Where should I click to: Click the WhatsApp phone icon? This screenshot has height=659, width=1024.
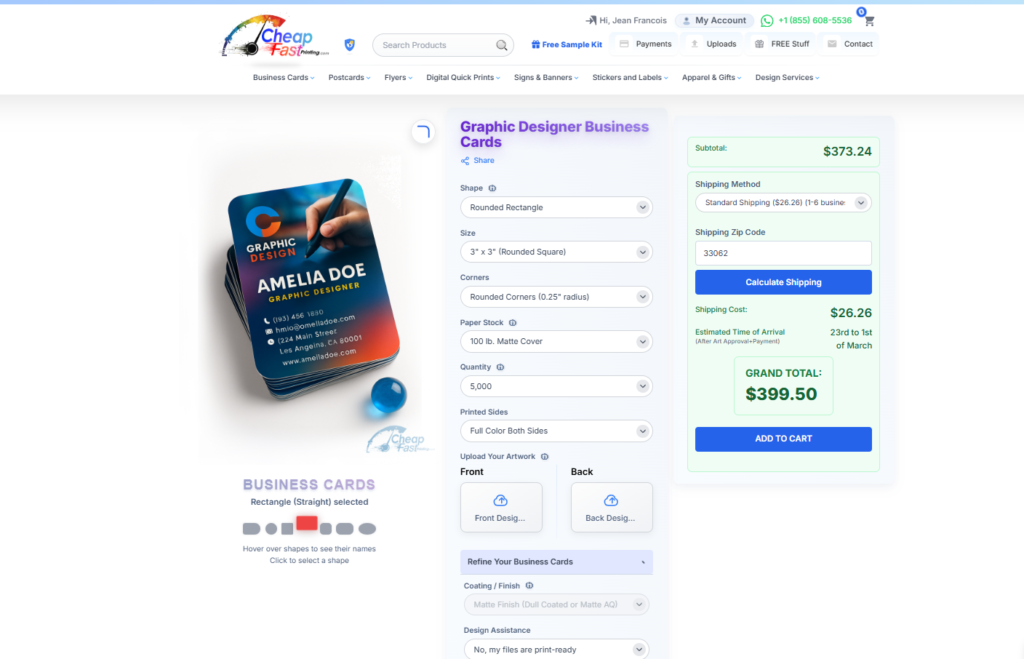coord(767,21)
